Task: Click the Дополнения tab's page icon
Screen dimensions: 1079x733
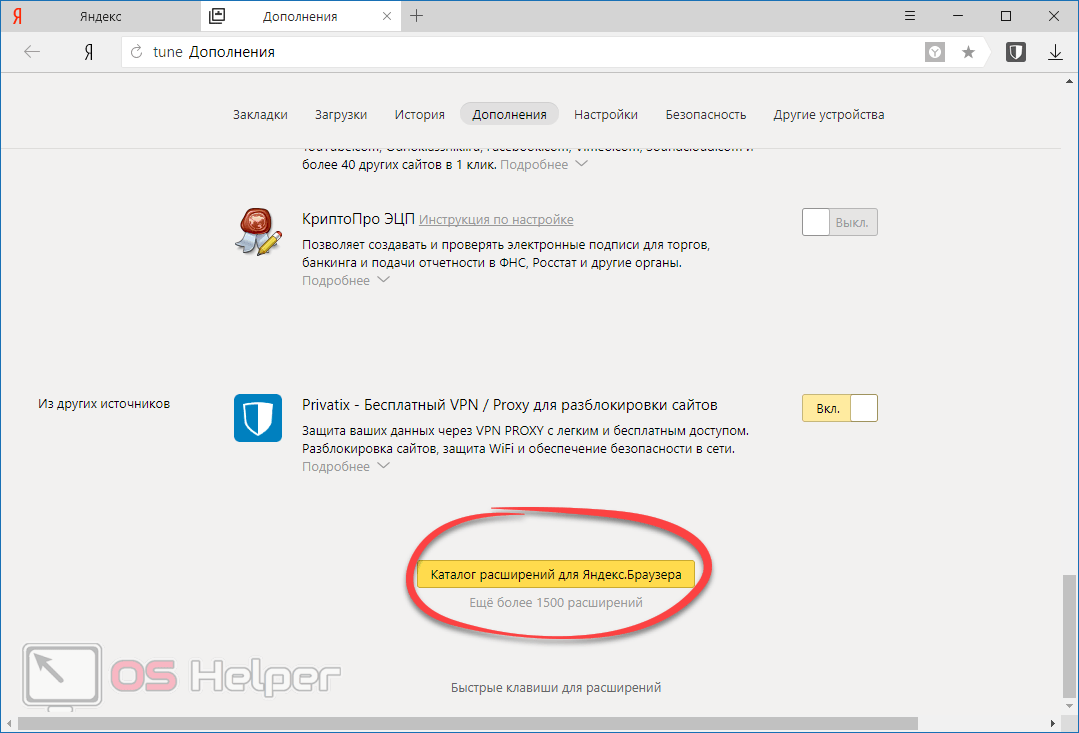Action: coord(217,16)
